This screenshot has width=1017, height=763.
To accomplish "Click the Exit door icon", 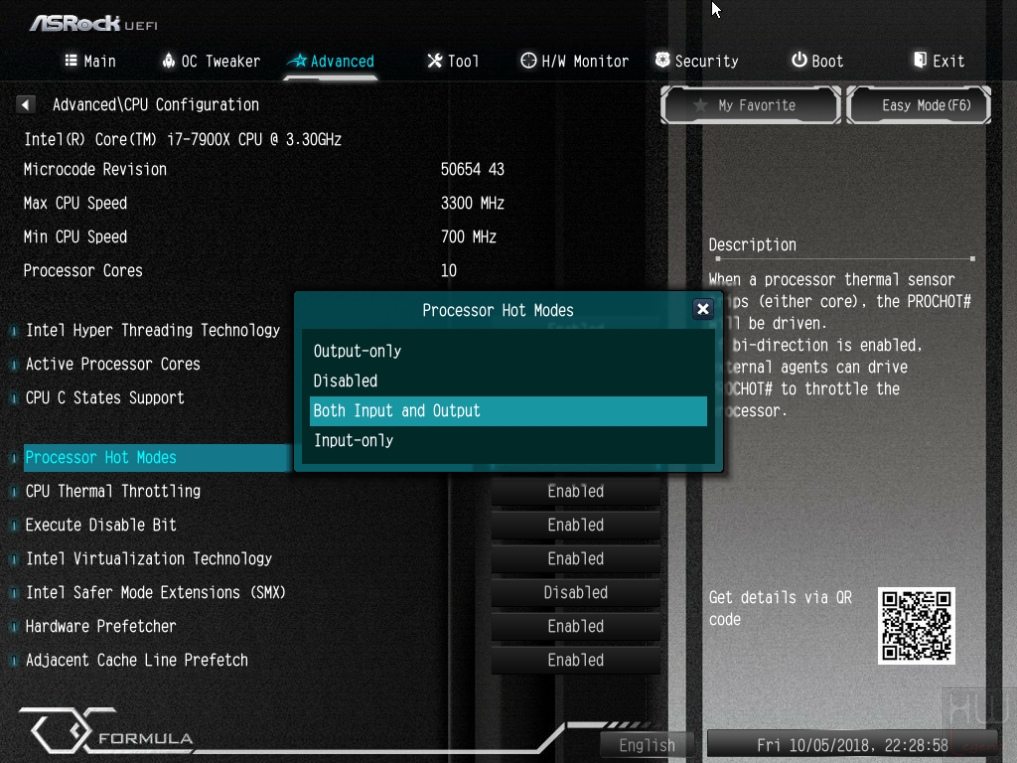I will (920, 60).
